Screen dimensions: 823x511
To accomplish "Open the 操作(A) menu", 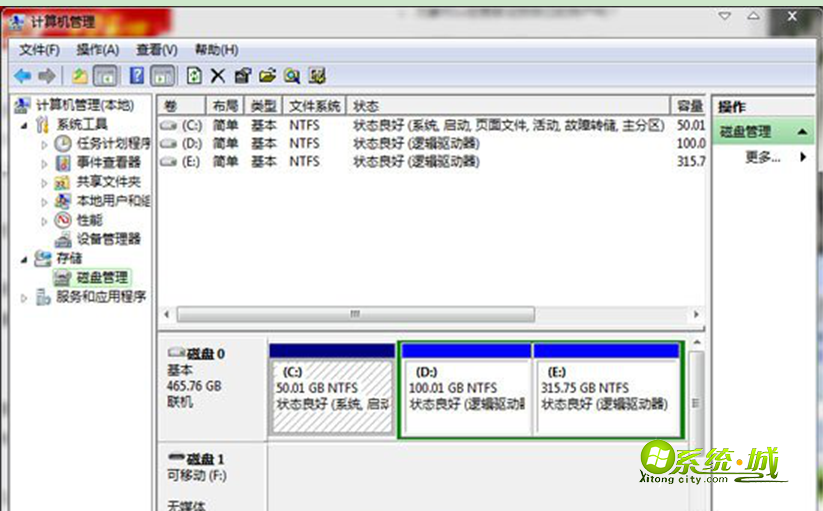I will pos(98,50).
